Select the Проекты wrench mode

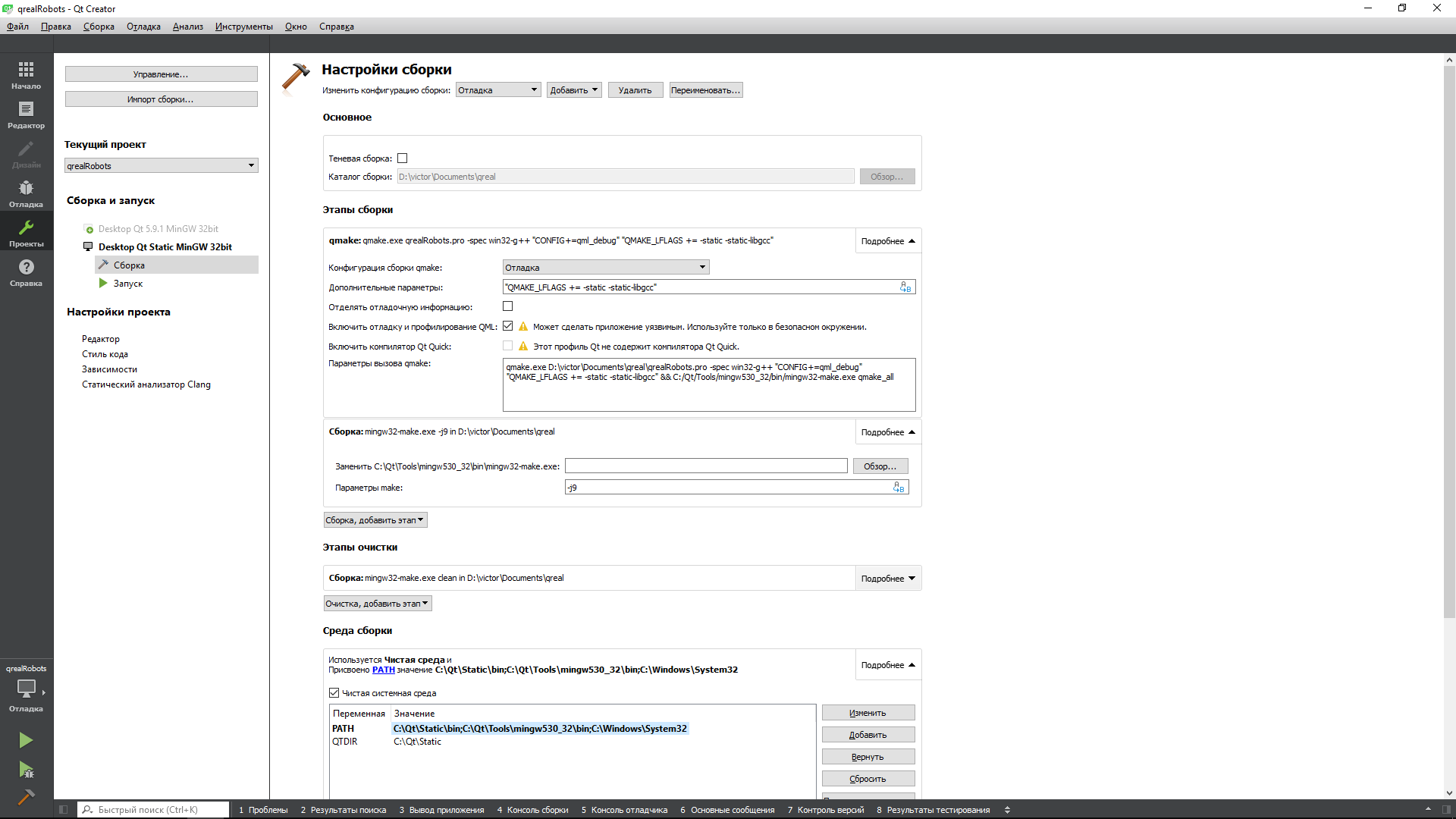[26, 233]
